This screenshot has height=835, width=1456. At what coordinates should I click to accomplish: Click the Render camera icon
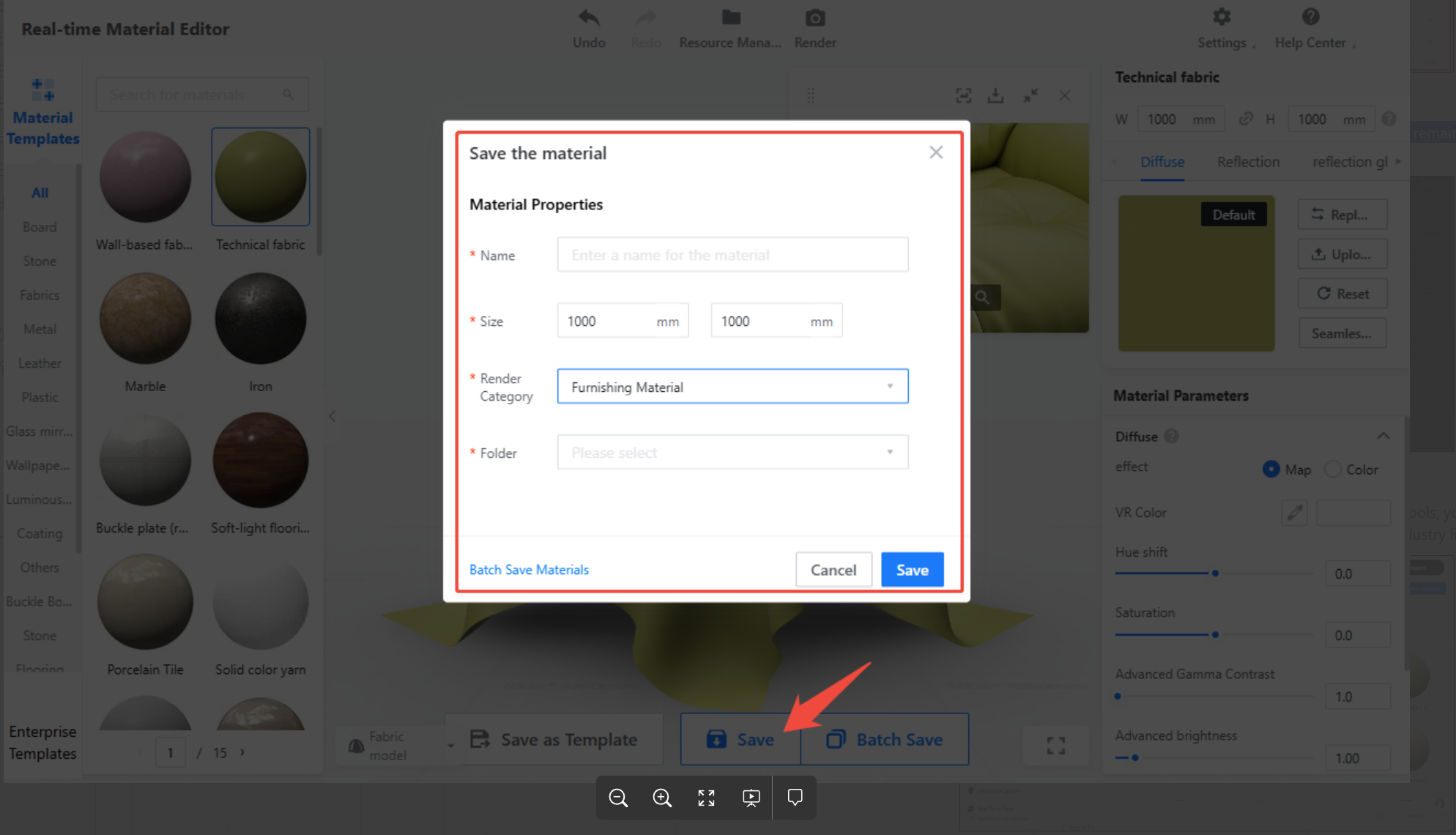(x=815, y=18)
